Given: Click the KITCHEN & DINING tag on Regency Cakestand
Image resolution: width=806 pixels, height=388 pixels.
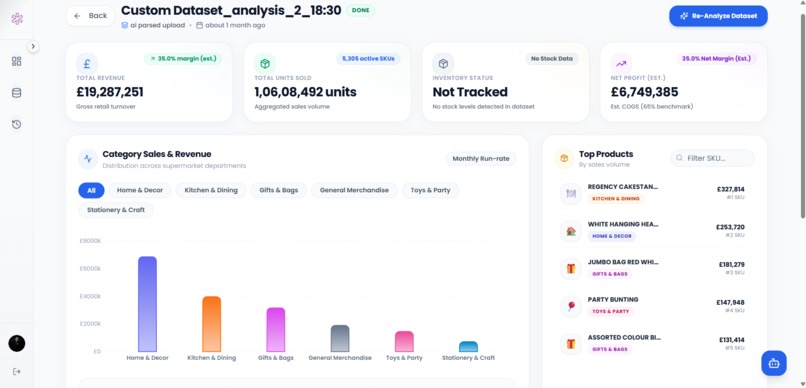Looking at the screenshot, I should 616,199.
